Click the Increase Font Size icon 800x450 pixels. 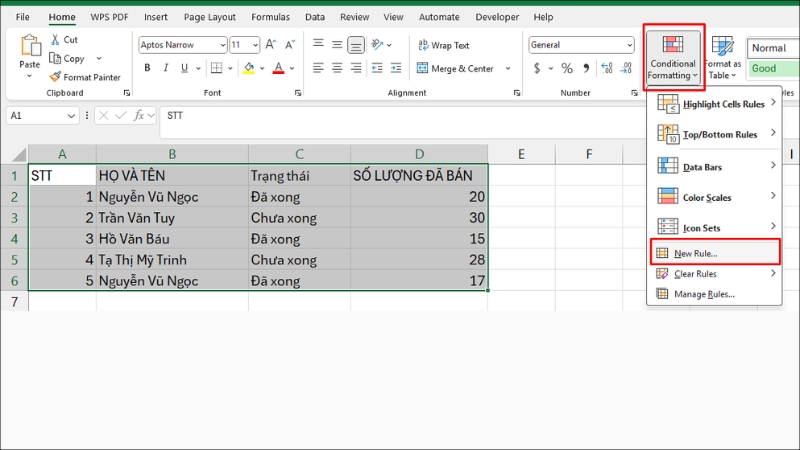(271, 45)
